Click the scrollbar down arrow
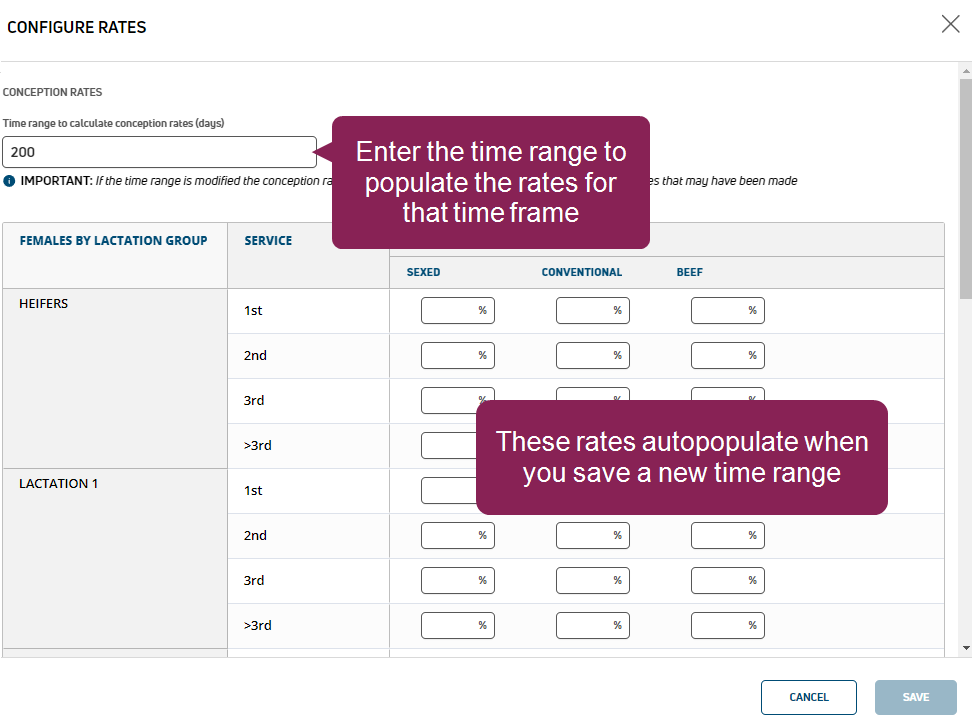 [x=965, y=648]
